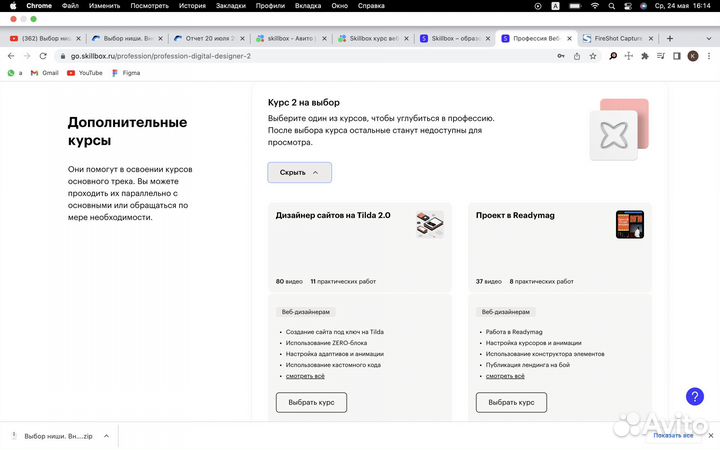Open saved passwords key icon
This screenshot has height=450, width=720.
point(561,56)
